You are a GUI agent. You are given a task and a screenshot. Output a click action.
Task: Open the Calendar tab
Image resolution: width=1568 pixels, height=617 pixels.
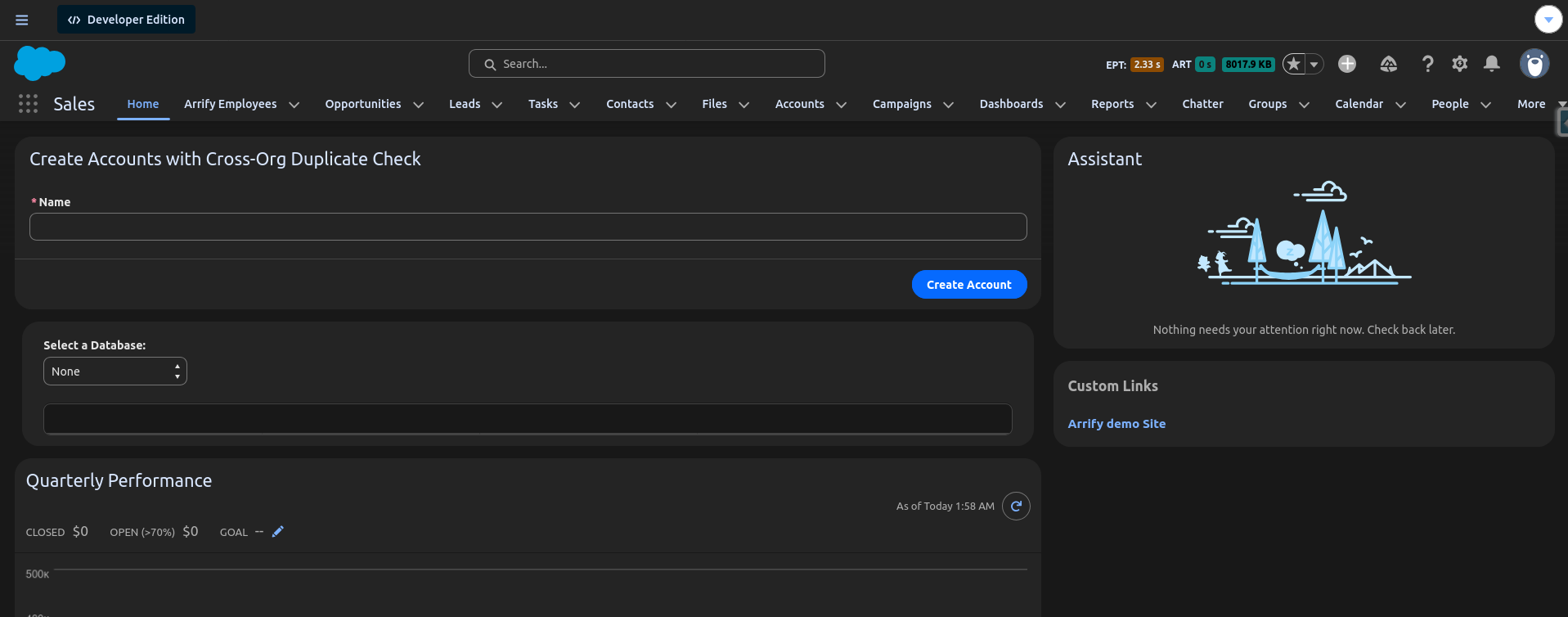(1359, 104)
